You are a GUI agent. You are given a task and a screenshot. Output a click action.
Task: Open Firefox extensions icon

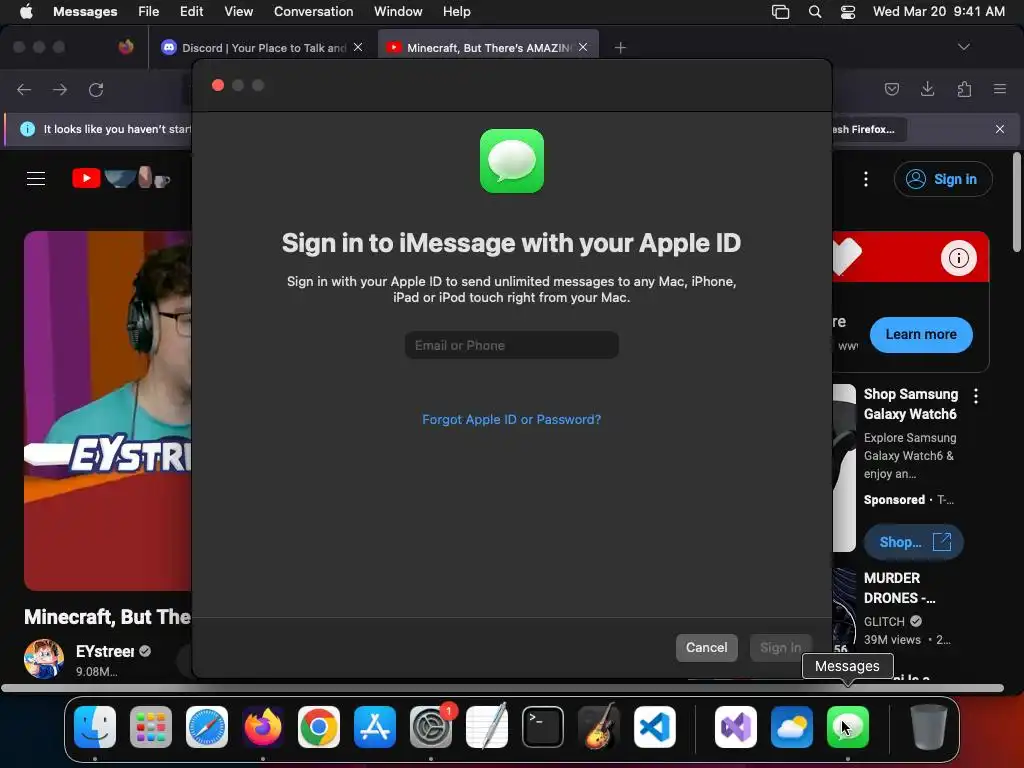coord(964,89)
